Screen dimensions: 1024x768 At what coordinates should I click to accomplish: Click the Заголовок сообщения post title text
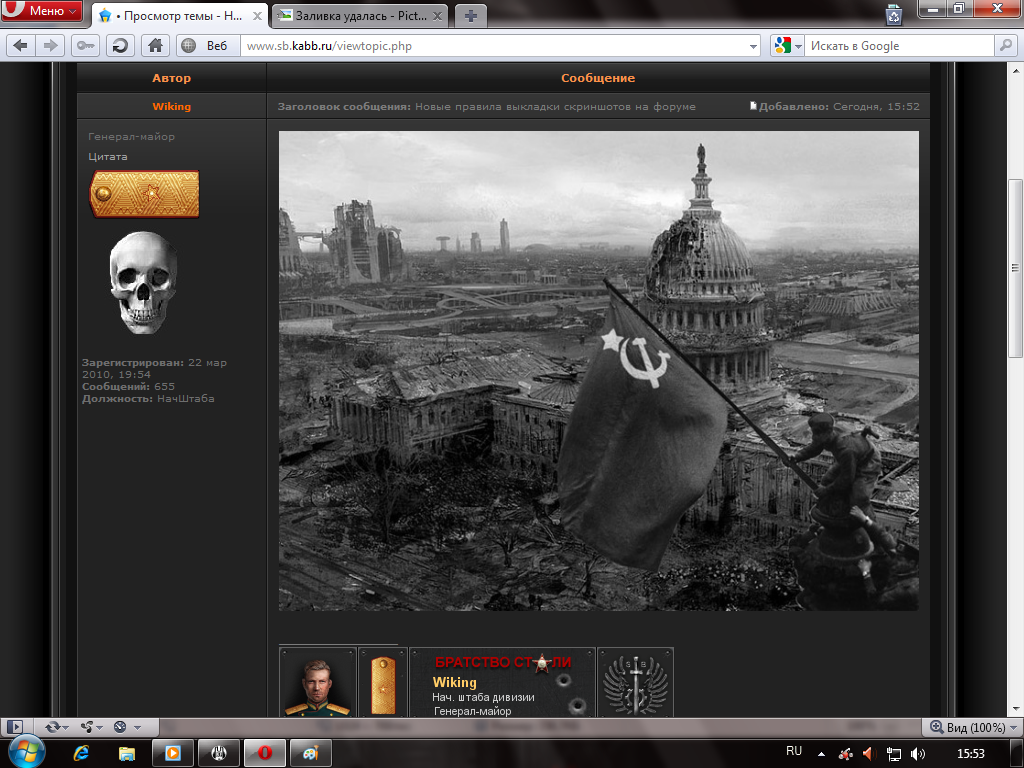click(x=487, y=106)
